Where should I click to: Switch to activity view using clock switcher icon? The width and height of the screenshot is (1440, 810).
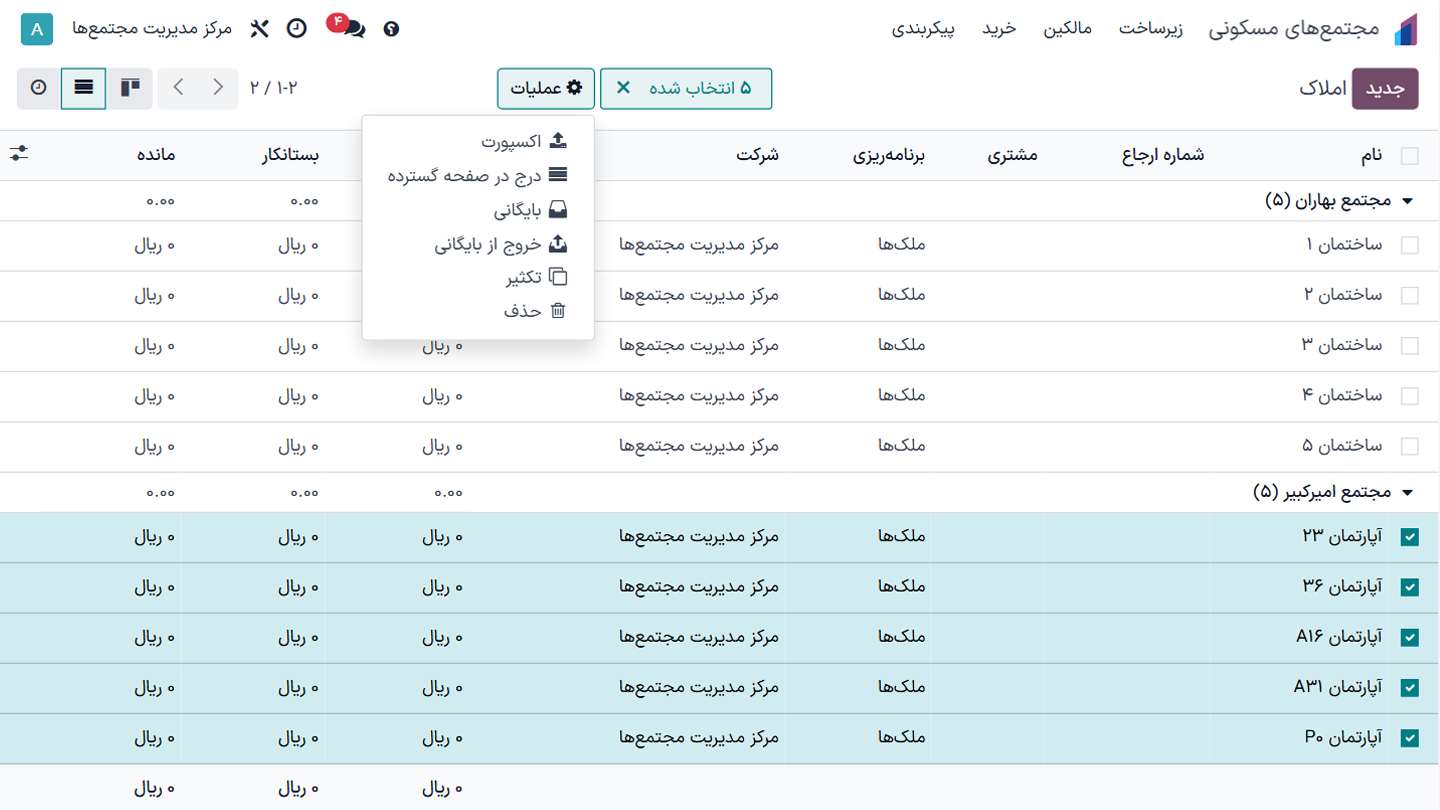click(38, 88)
